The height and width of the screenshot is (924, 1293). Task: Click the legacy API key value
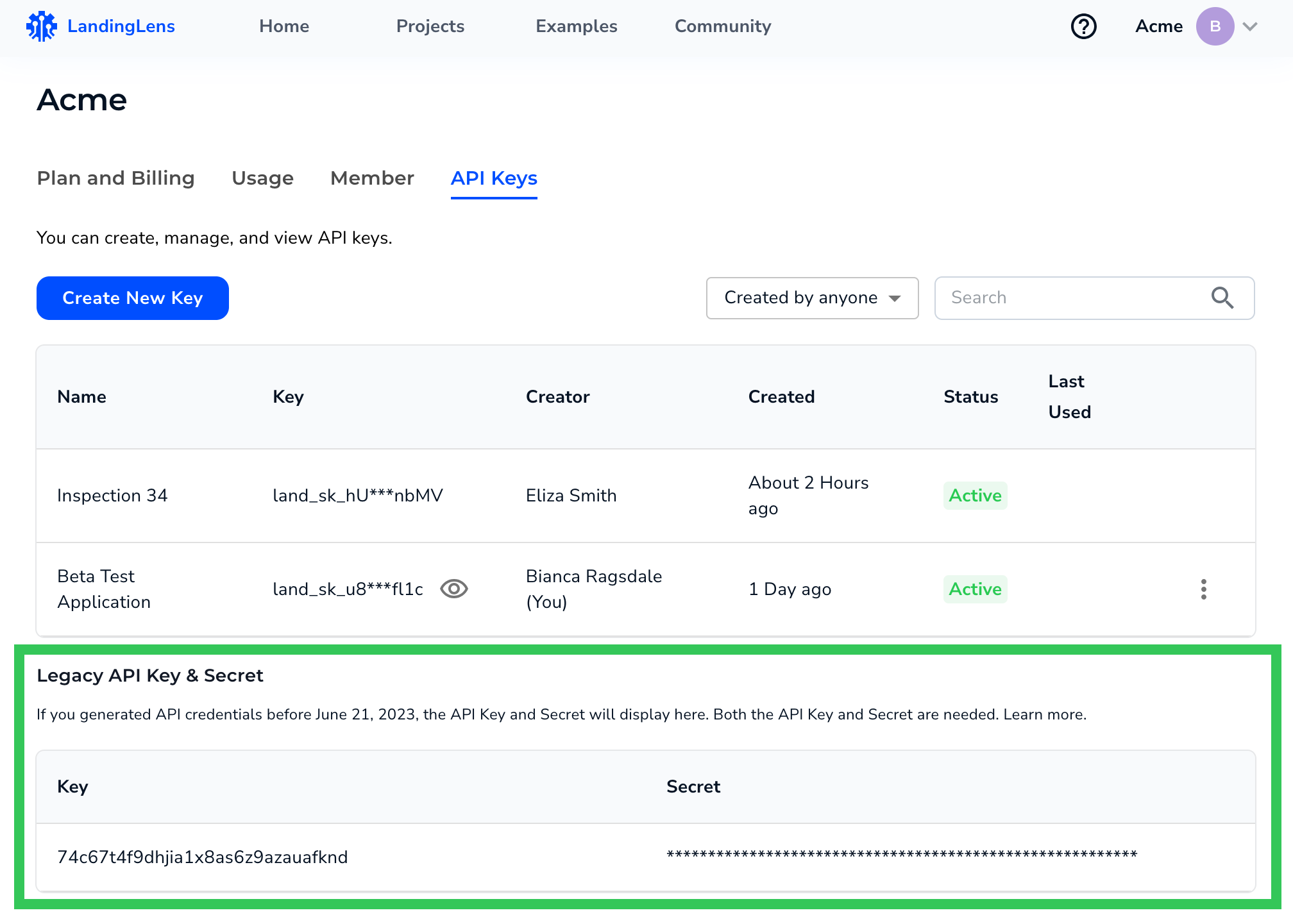point(203,857)
